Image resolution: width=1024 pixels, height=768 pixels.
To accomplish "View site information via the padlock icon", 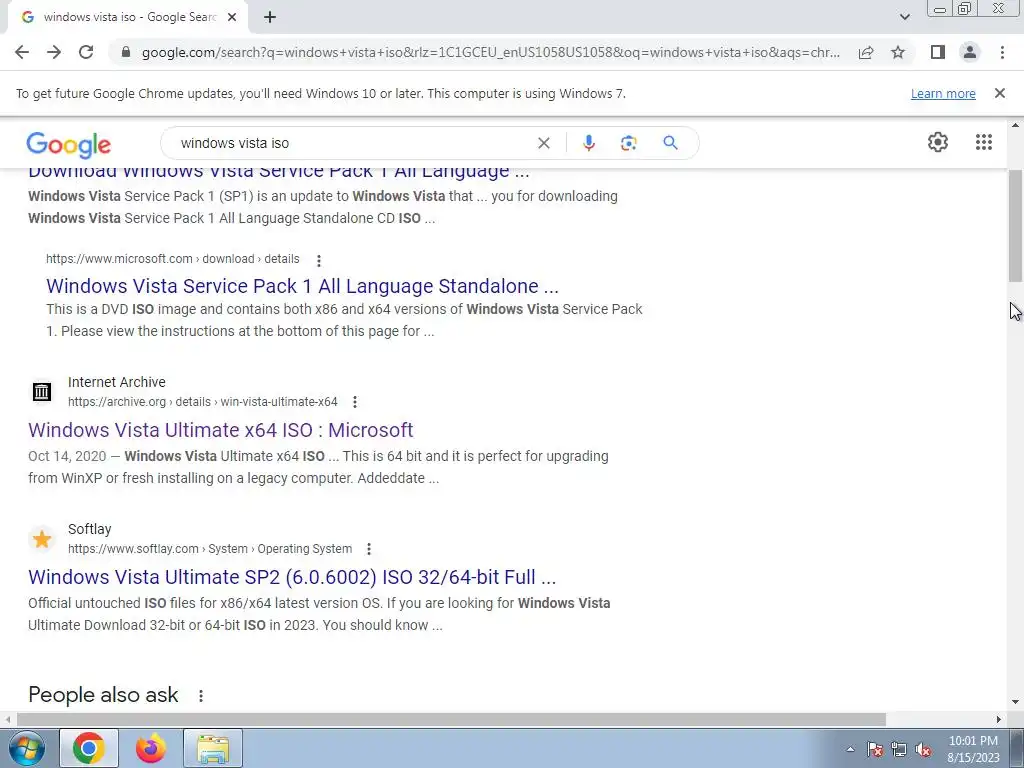I will click(126, 52).
